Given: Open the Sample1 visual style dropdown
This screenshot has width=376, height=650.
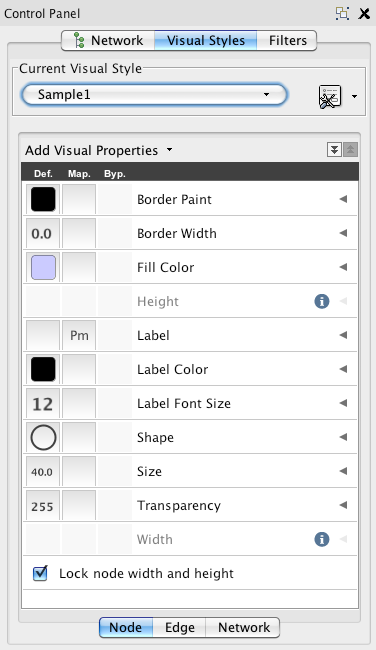Looking at the screenshot, I should click(x=154, y=95).
